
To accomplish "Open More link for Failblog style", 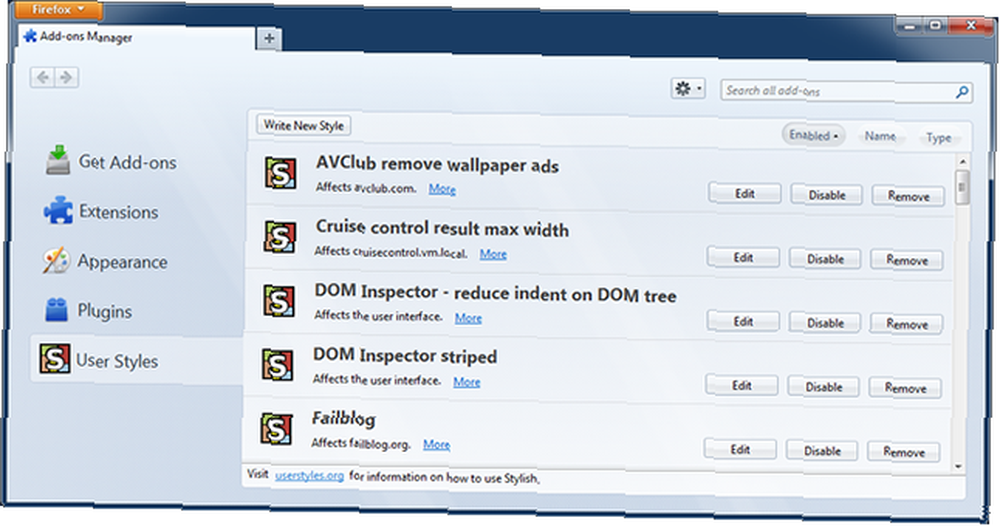I will click(436, 444).
